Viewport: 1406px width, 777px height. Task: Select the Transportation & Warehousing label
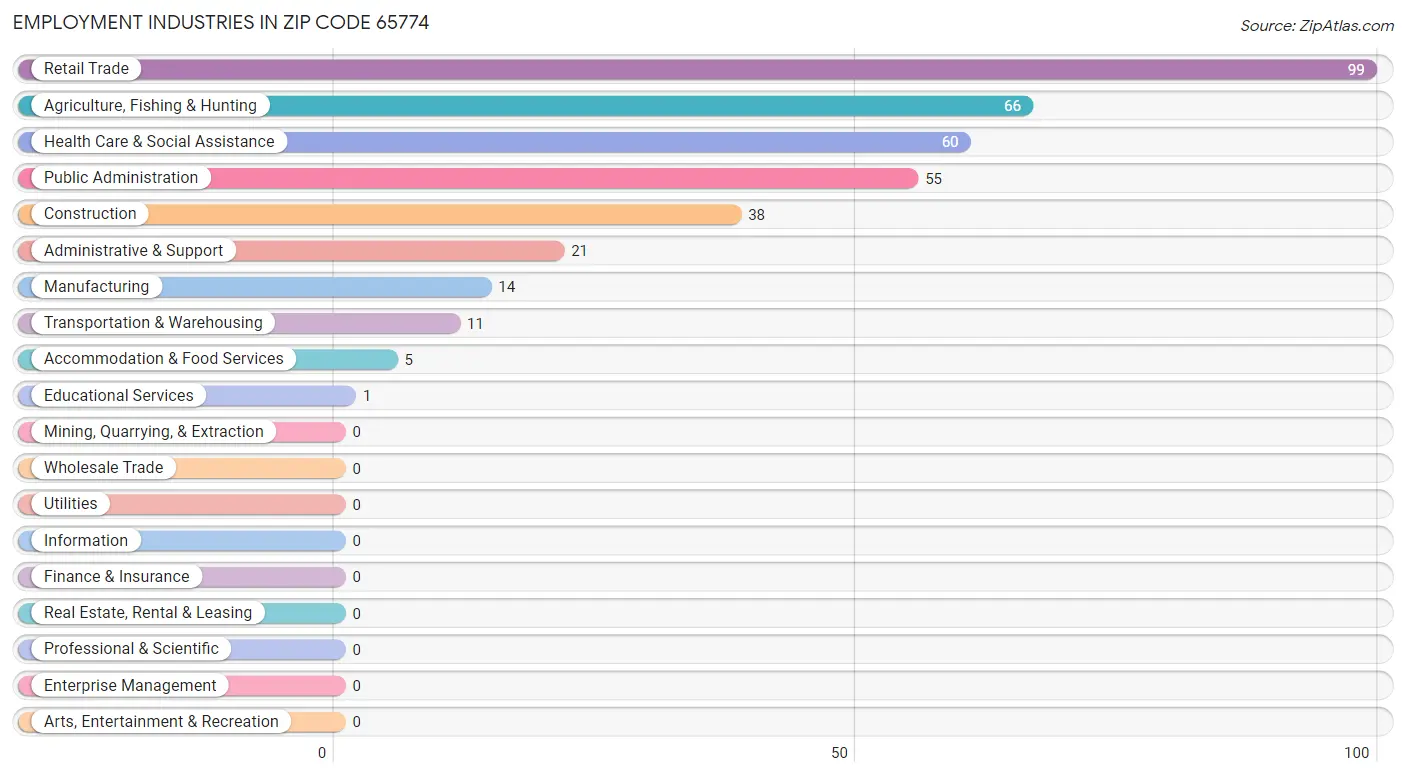(x=153, y=322)
